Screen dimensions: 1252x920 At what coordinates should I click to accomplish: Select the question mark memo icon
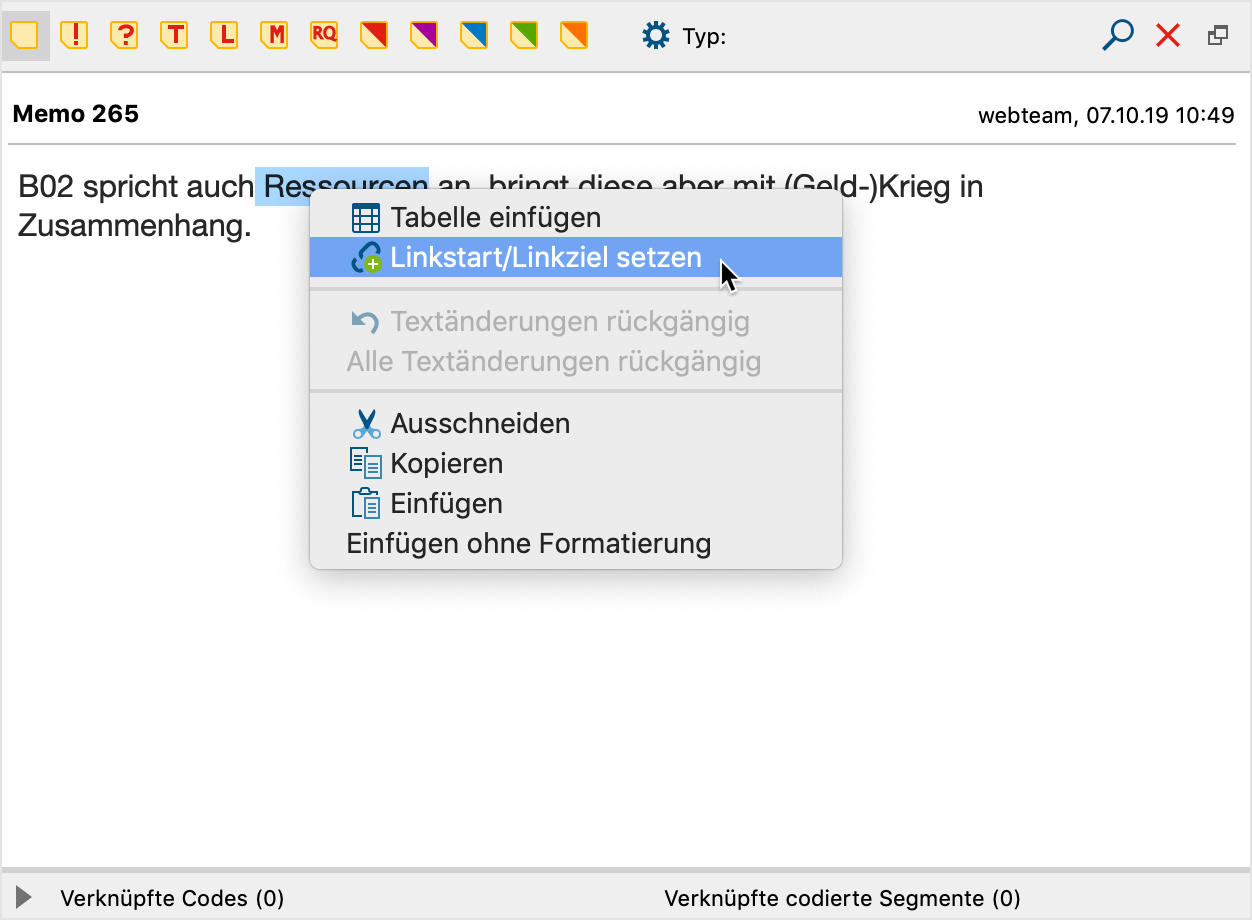(x=124, y=36)
